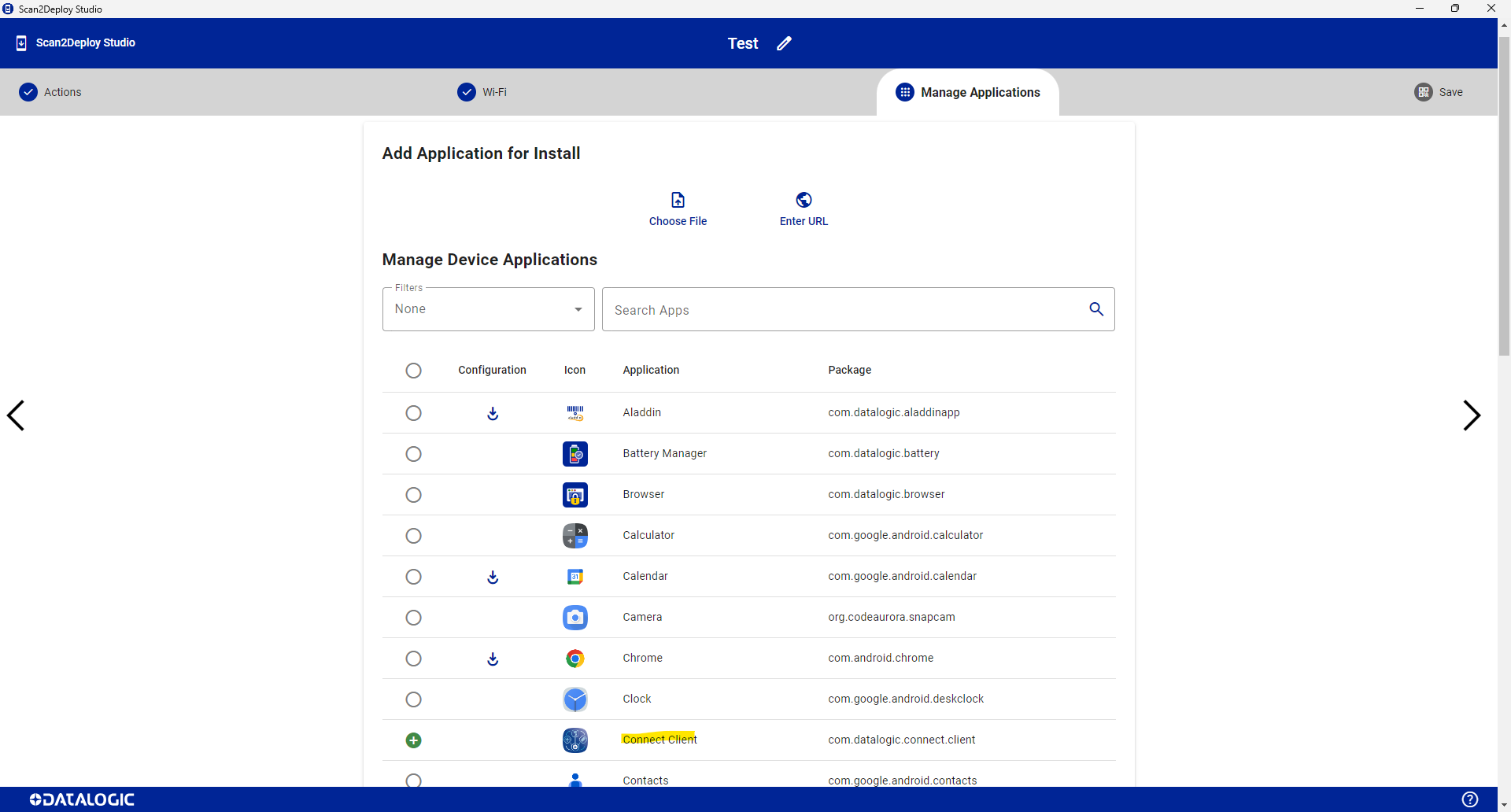Click the Save step icon

click(x=1424, y=92)
